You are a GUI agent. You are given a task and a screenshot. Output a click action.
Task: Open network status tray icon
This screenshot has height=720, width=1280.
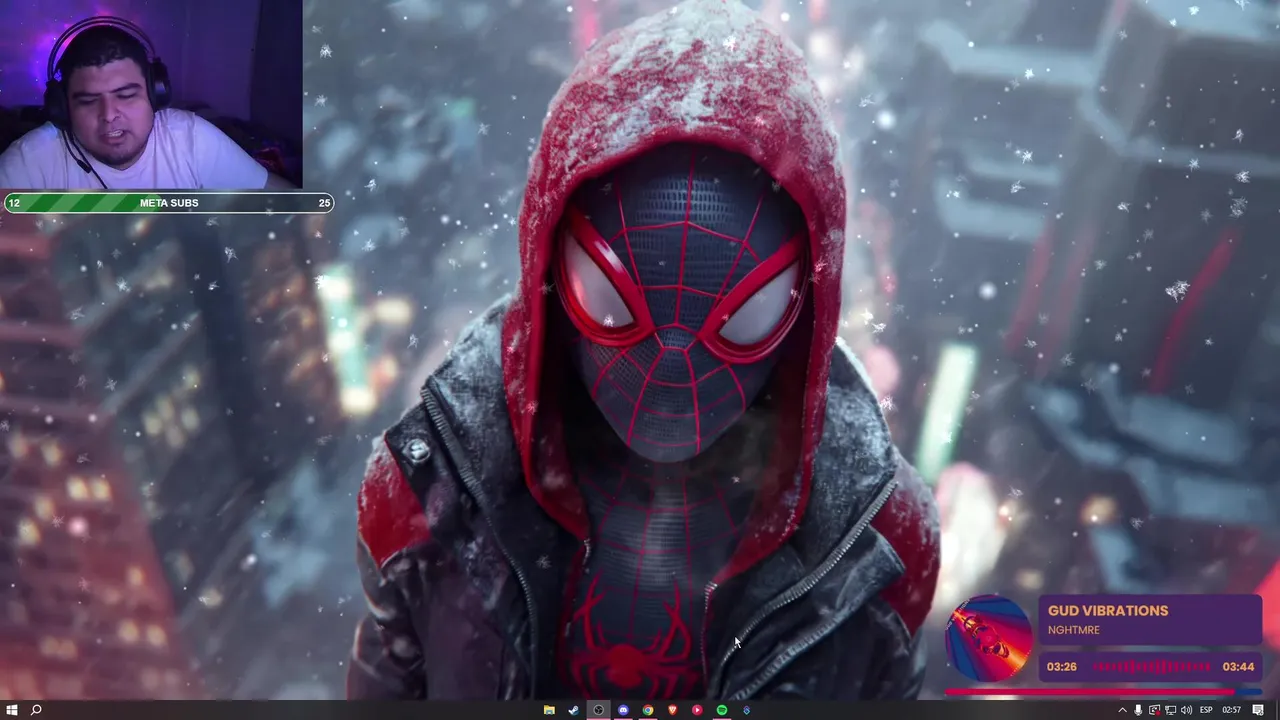click(x=1170, y=710)
